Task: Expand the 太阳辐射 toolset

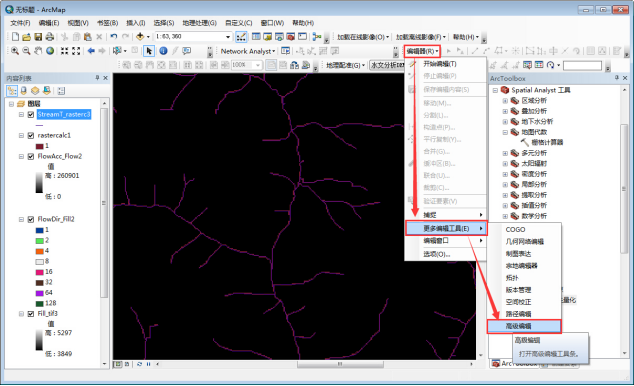Action: point(505,164)
